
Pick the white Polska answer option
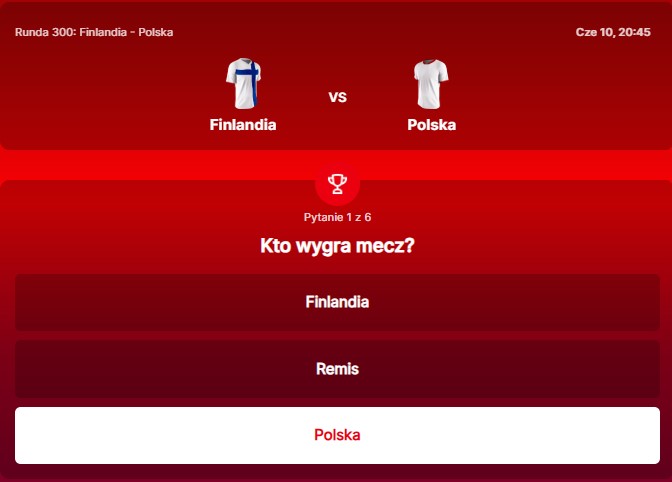pyautogui.click(x=337, y=435)
